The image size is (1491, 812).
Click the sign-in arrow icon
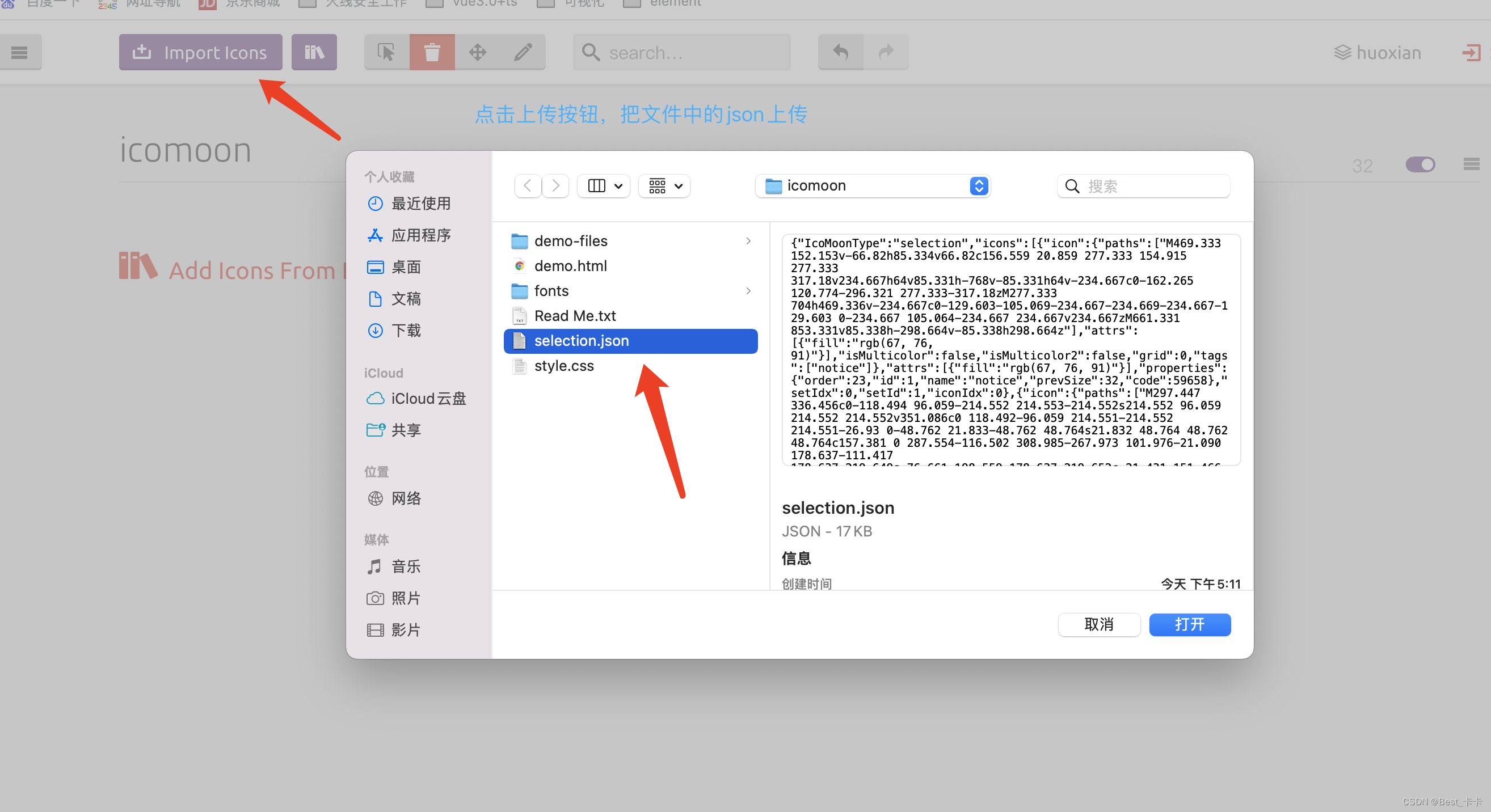click(1471, 53)
